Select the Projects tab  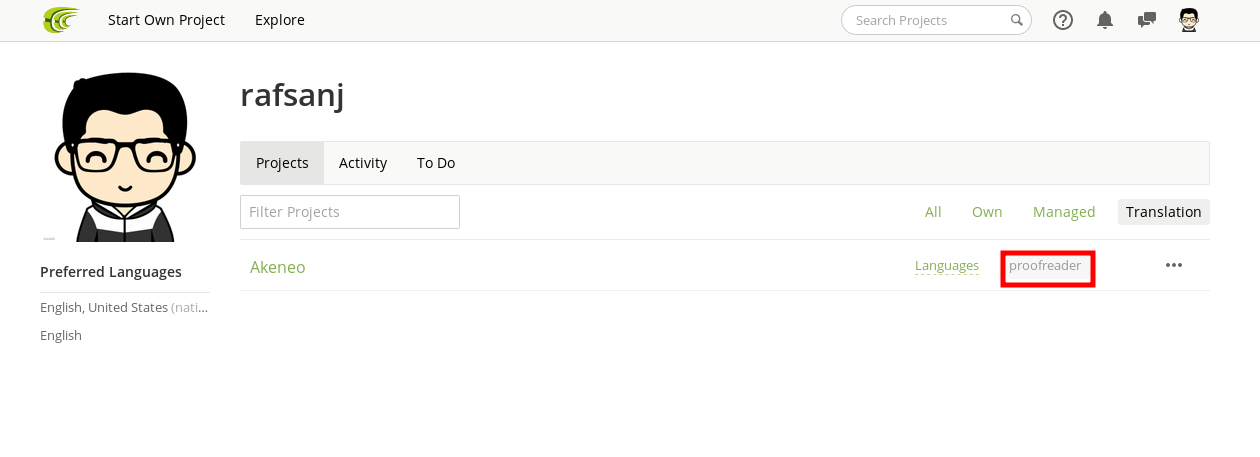[x=282, y=163]
